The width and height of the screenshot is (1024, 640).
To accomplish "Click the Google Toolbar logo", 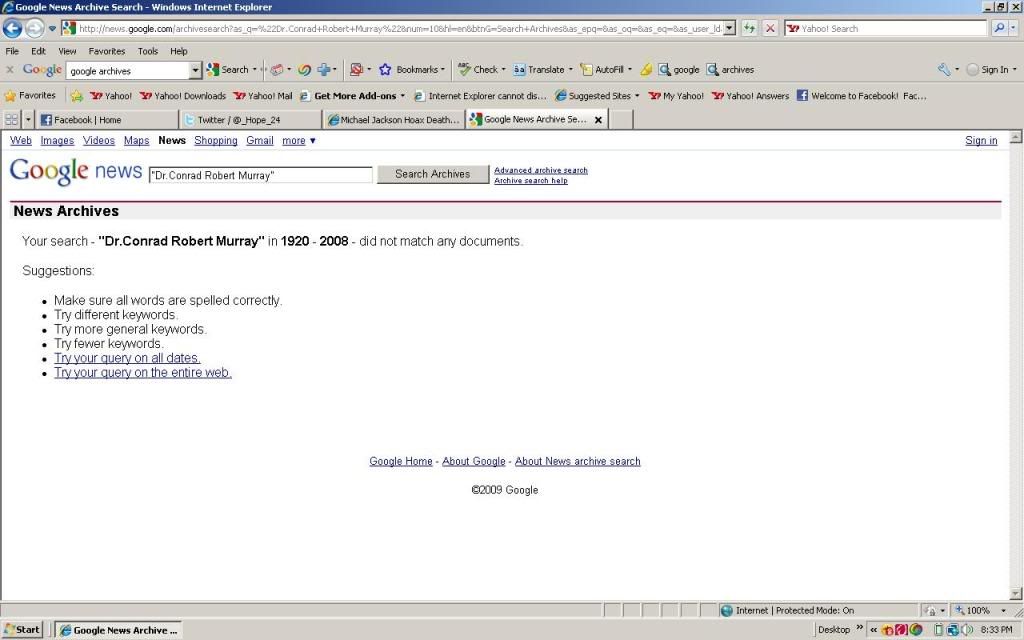I will [x=42, y=69].
